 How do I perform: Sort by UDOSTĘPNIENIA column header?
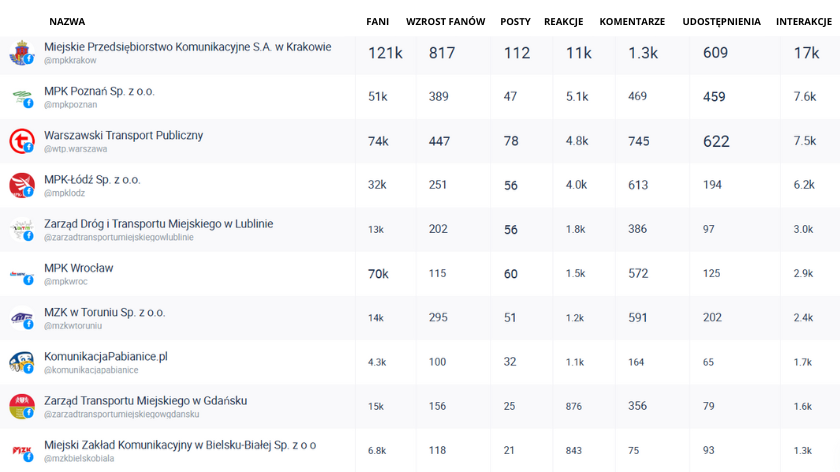721,21
